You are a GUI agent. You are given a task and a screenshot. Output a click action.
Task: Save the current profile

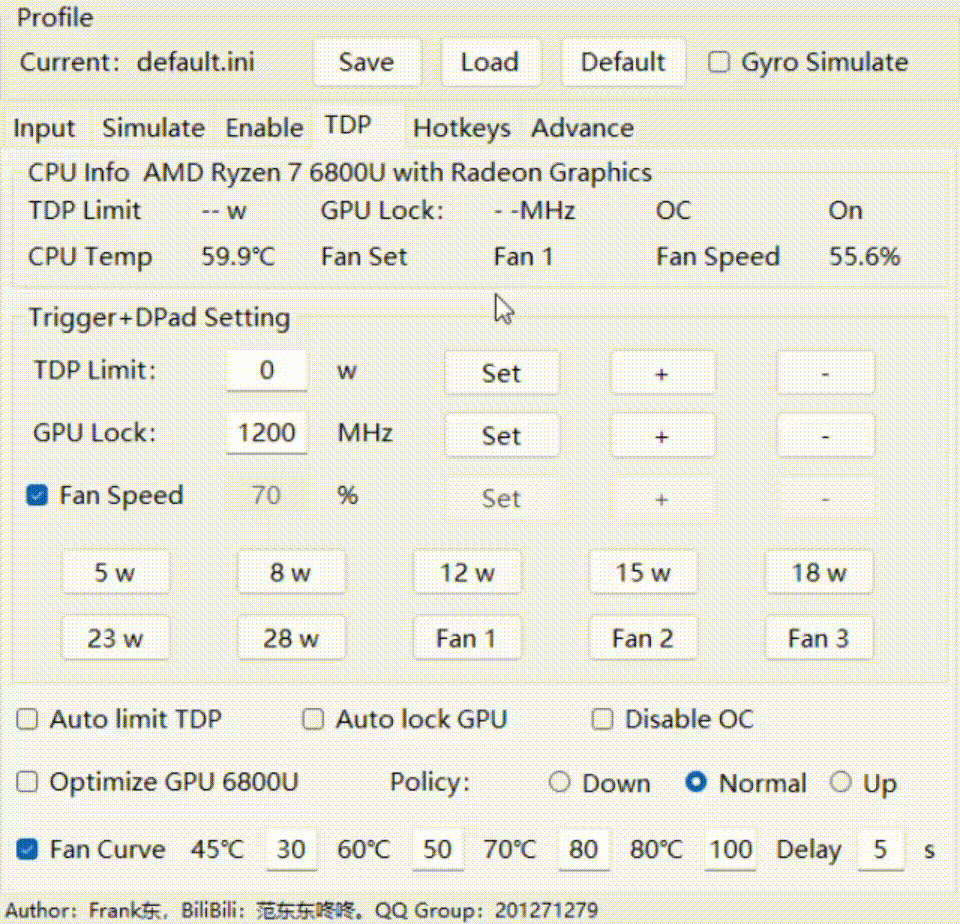pyautogui.click(x=367, y=62)
